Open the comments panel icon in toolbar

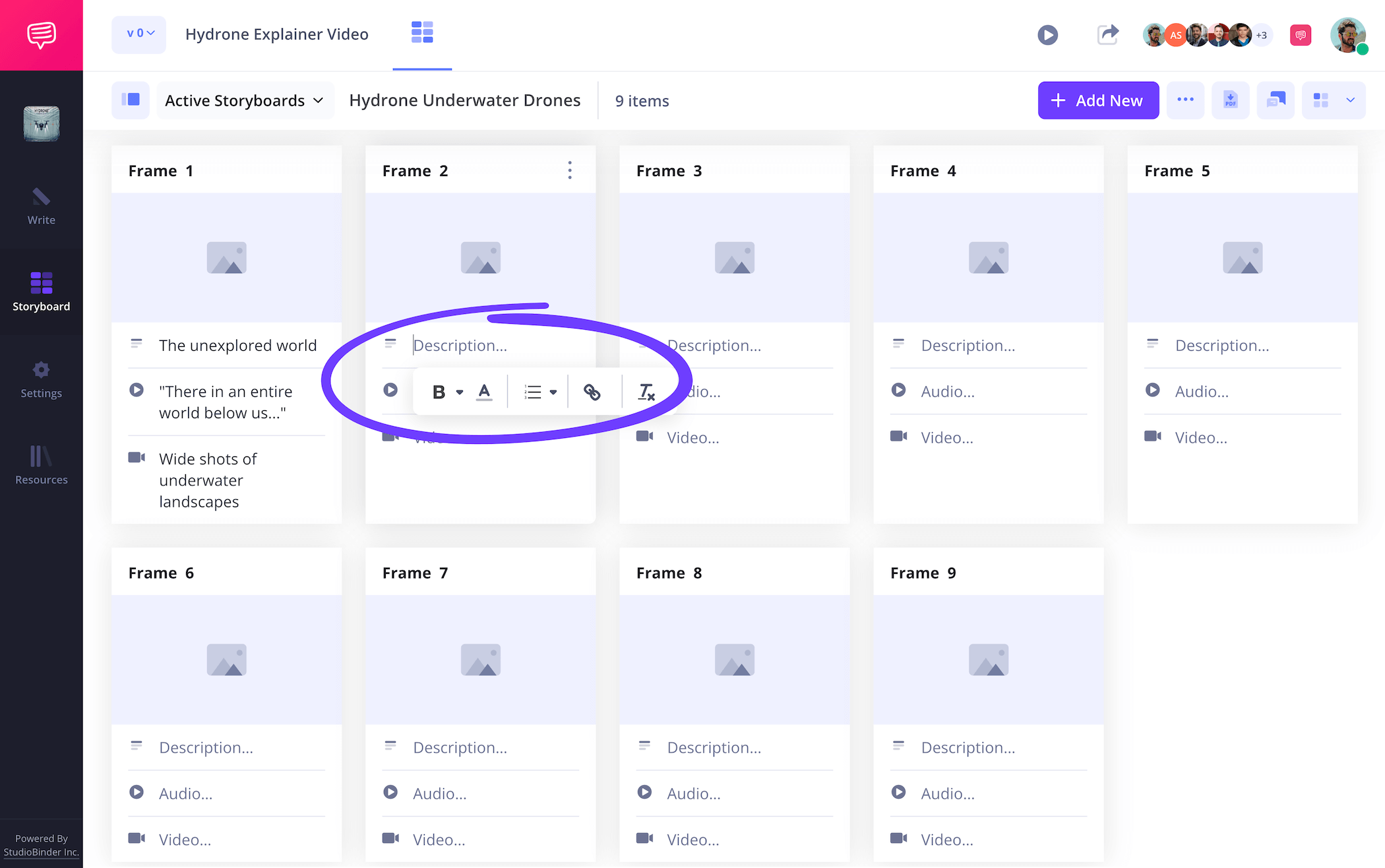1276,100
